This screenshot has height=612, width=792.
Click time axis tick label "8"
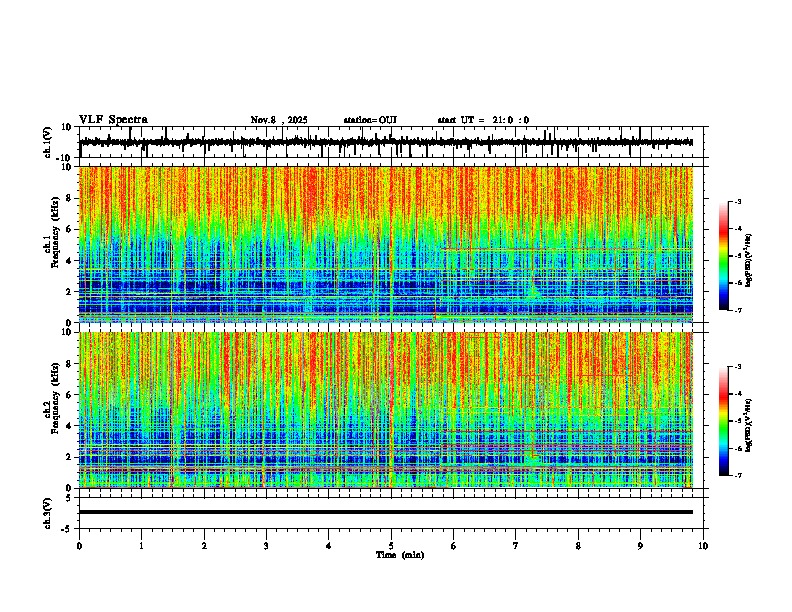pyautogui.click(x=578, y=546)
